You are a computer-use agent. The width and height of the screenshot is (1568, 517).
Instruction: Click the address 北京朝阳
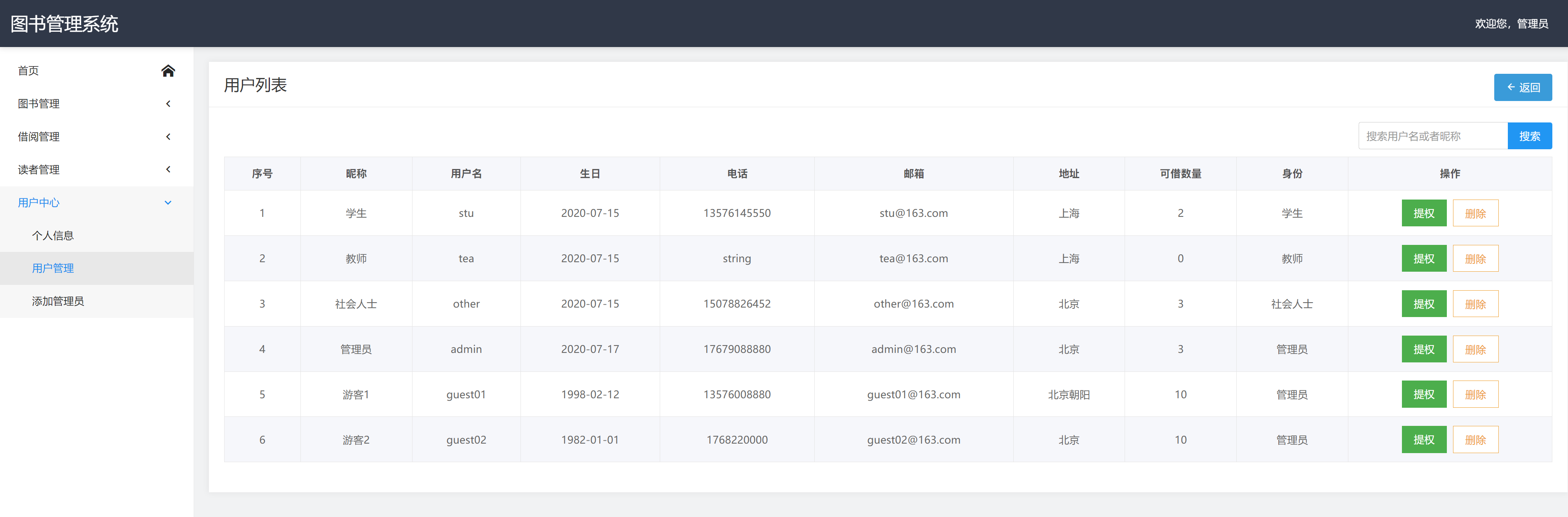click(x=1069, y=395)
